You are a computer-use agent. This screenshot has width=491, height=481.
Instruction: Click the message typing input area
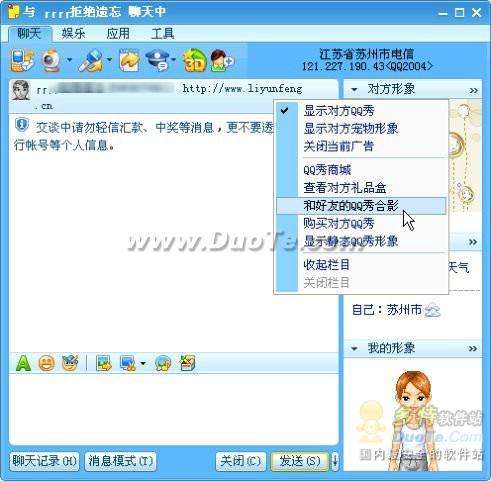point(174,408)
